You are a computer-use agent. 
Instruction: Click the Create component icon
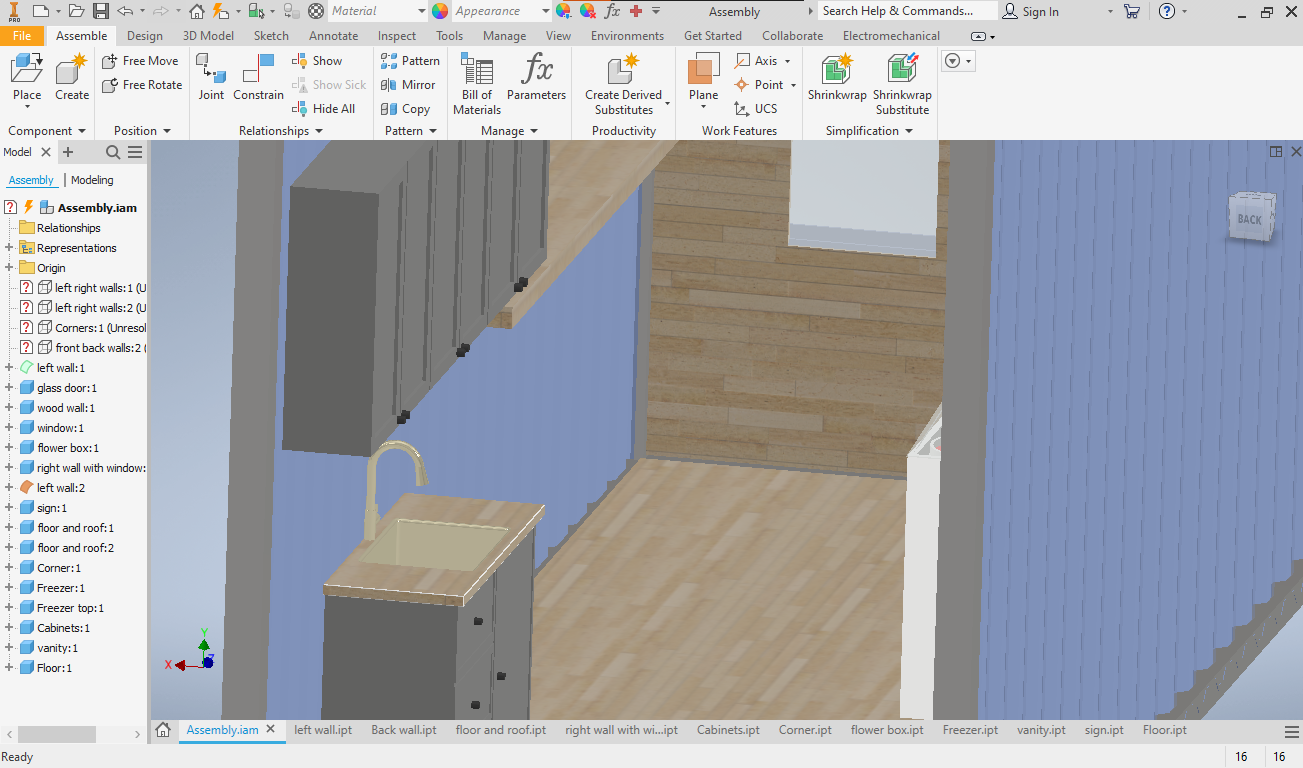(72, 78)
